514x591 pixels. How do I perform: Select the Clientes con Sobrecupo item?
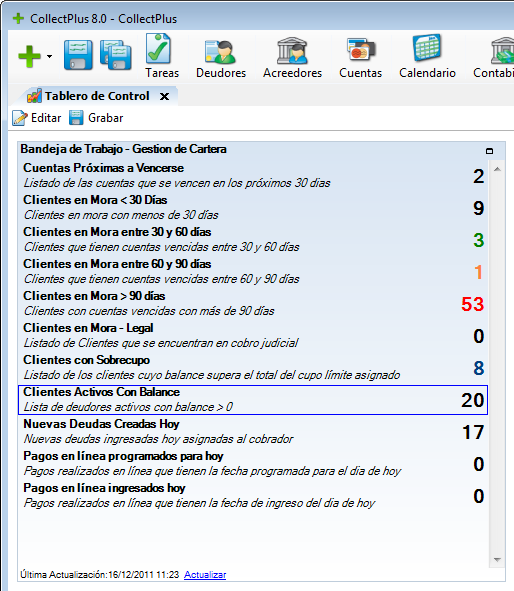click(x=253, y=367)
